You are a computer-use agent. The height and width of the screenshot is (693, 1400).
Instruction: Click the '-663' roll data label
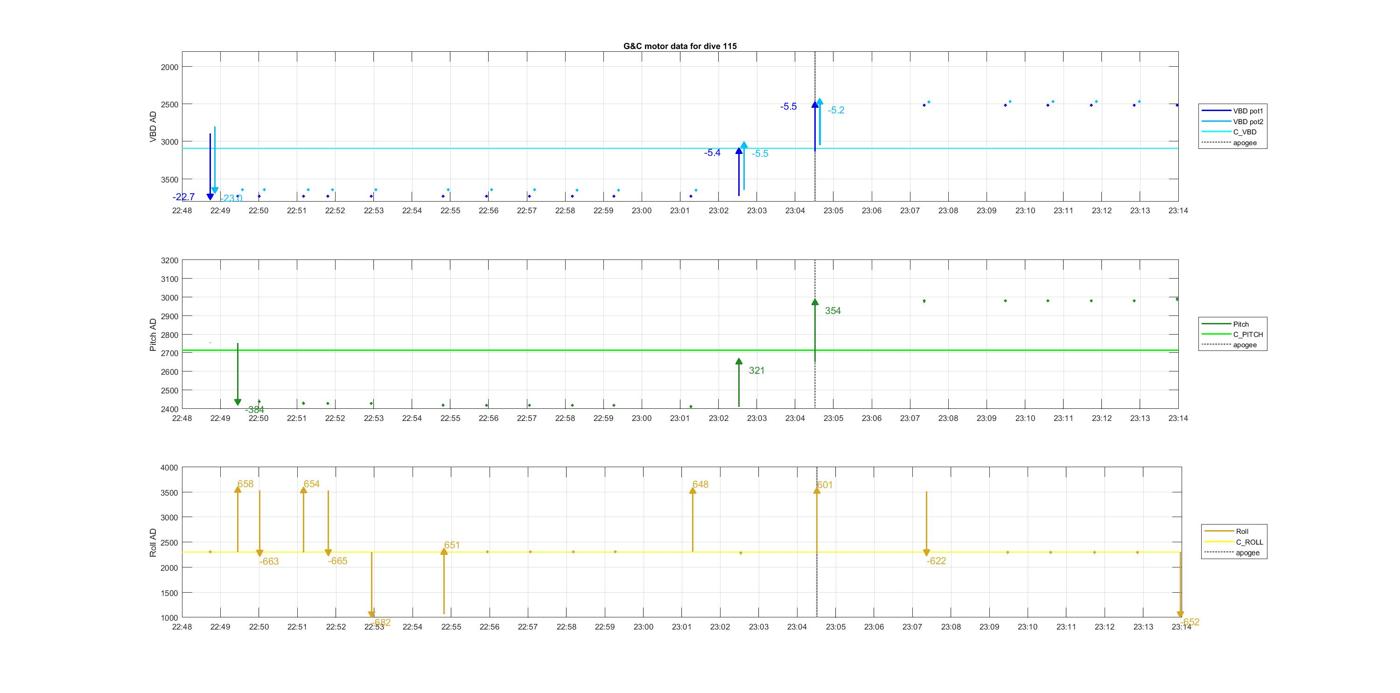(x=269, y=562)
